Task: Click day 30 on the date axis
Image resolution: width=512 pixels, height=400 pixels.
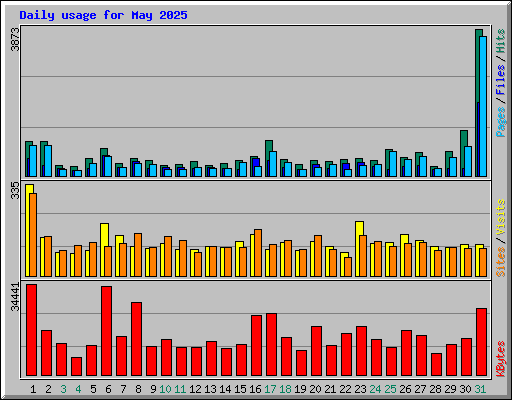Action: 465,389
